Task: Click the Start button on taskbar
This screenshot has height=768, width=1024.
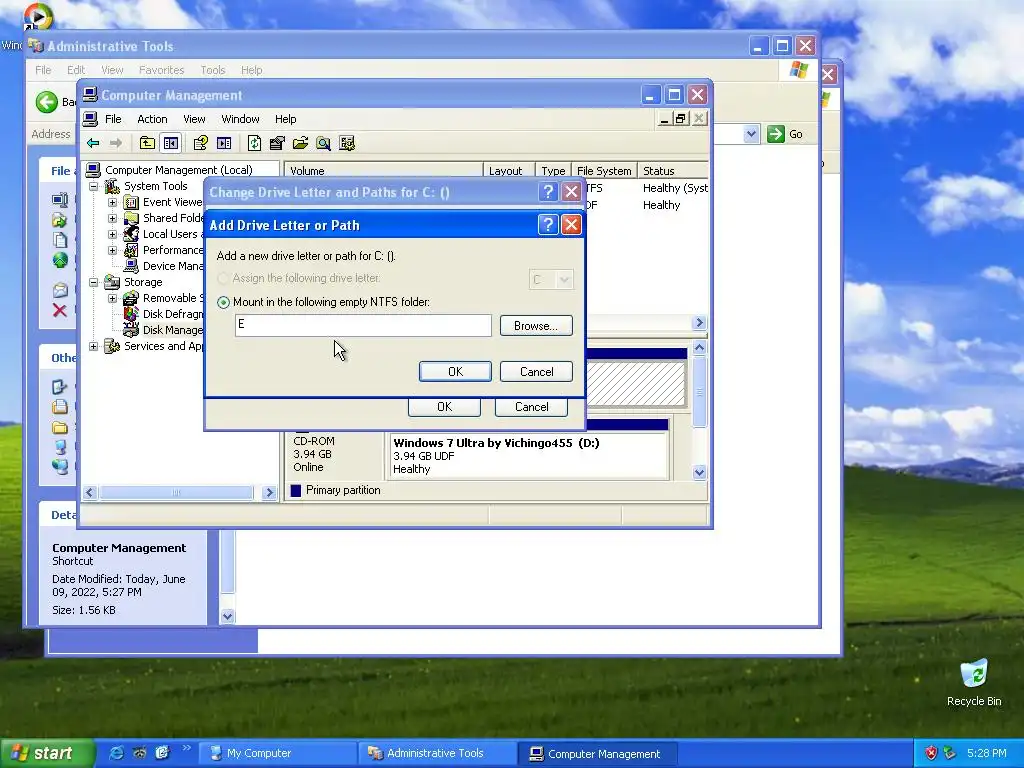Action: click(x=46, y=753)
